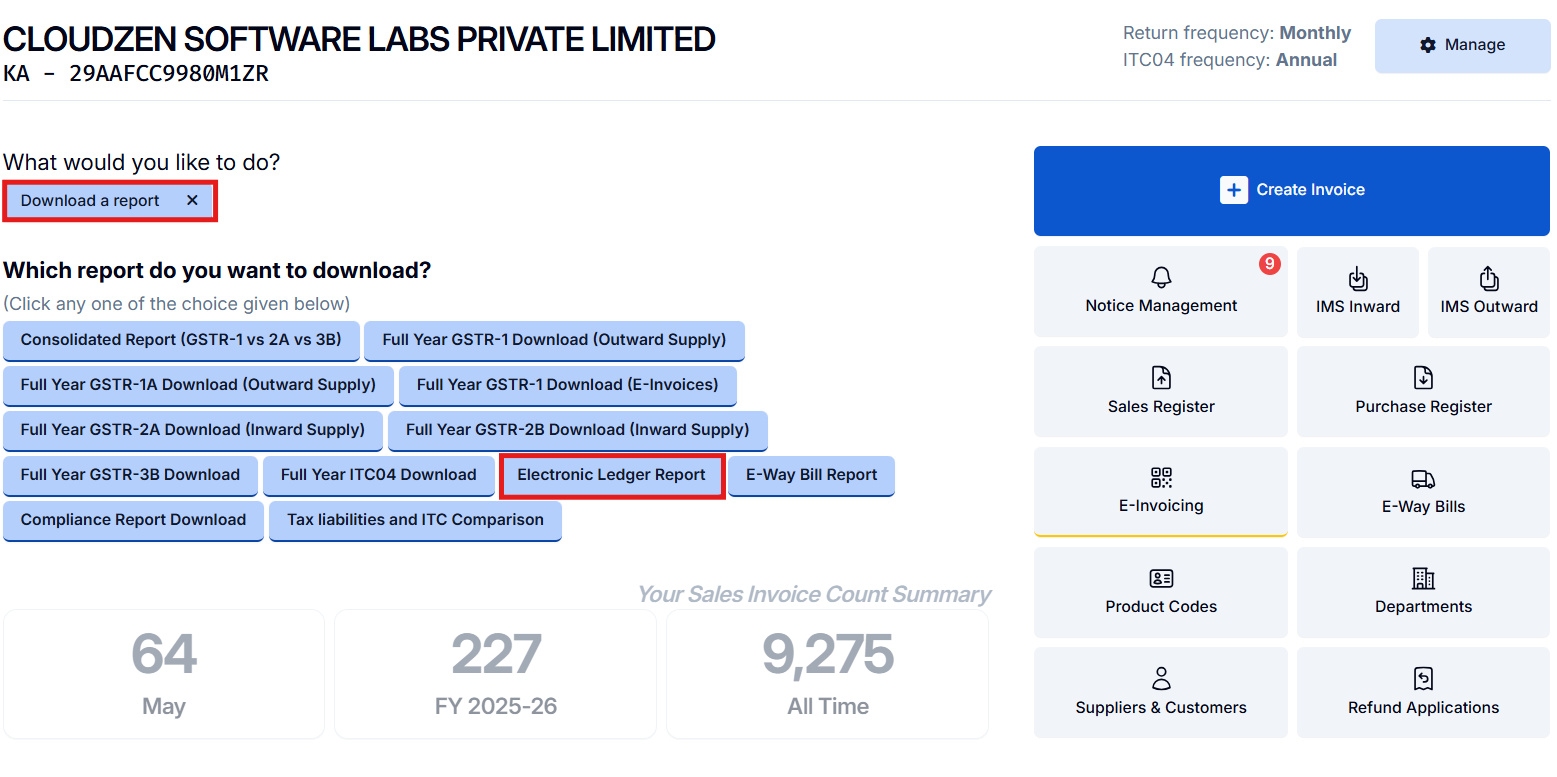Viewport: 1557px width, 777px height.
Task: Open the Sales Register icon
Action: click(1161, 378)
